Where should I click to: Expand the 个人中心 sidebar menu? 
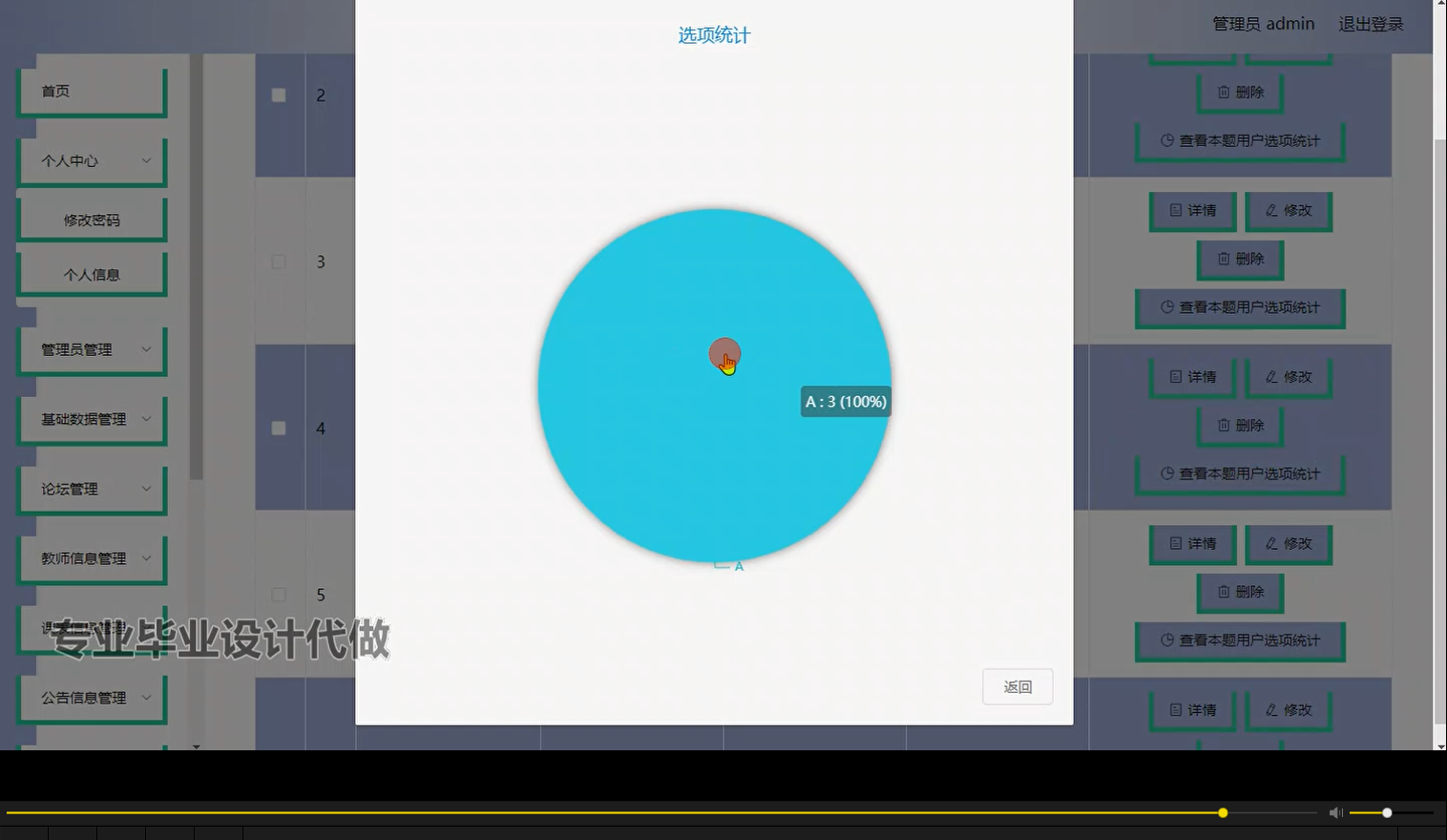[x=91, y=160]
